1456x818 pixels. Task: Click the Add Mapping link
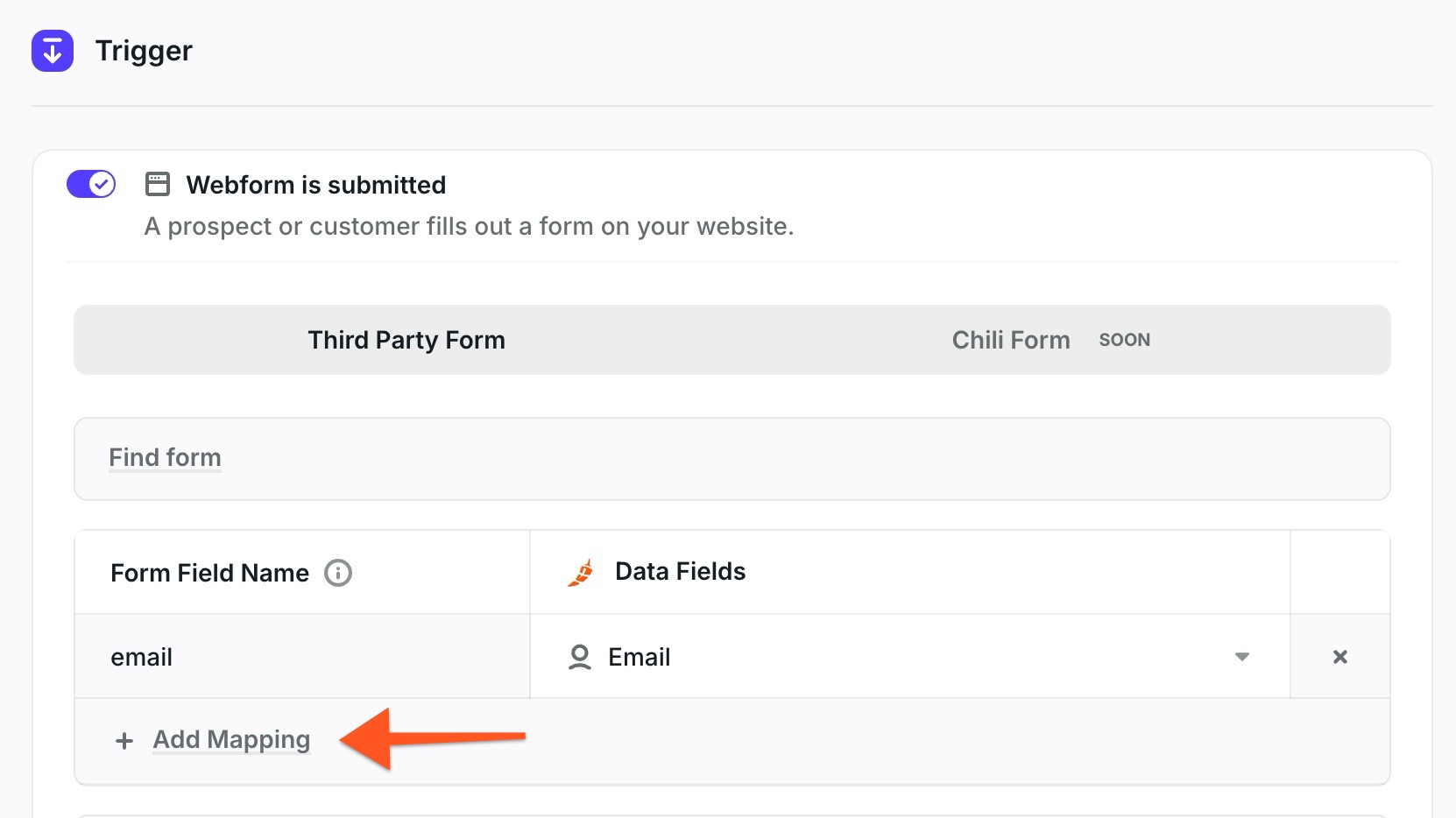(x=231, y=740)
